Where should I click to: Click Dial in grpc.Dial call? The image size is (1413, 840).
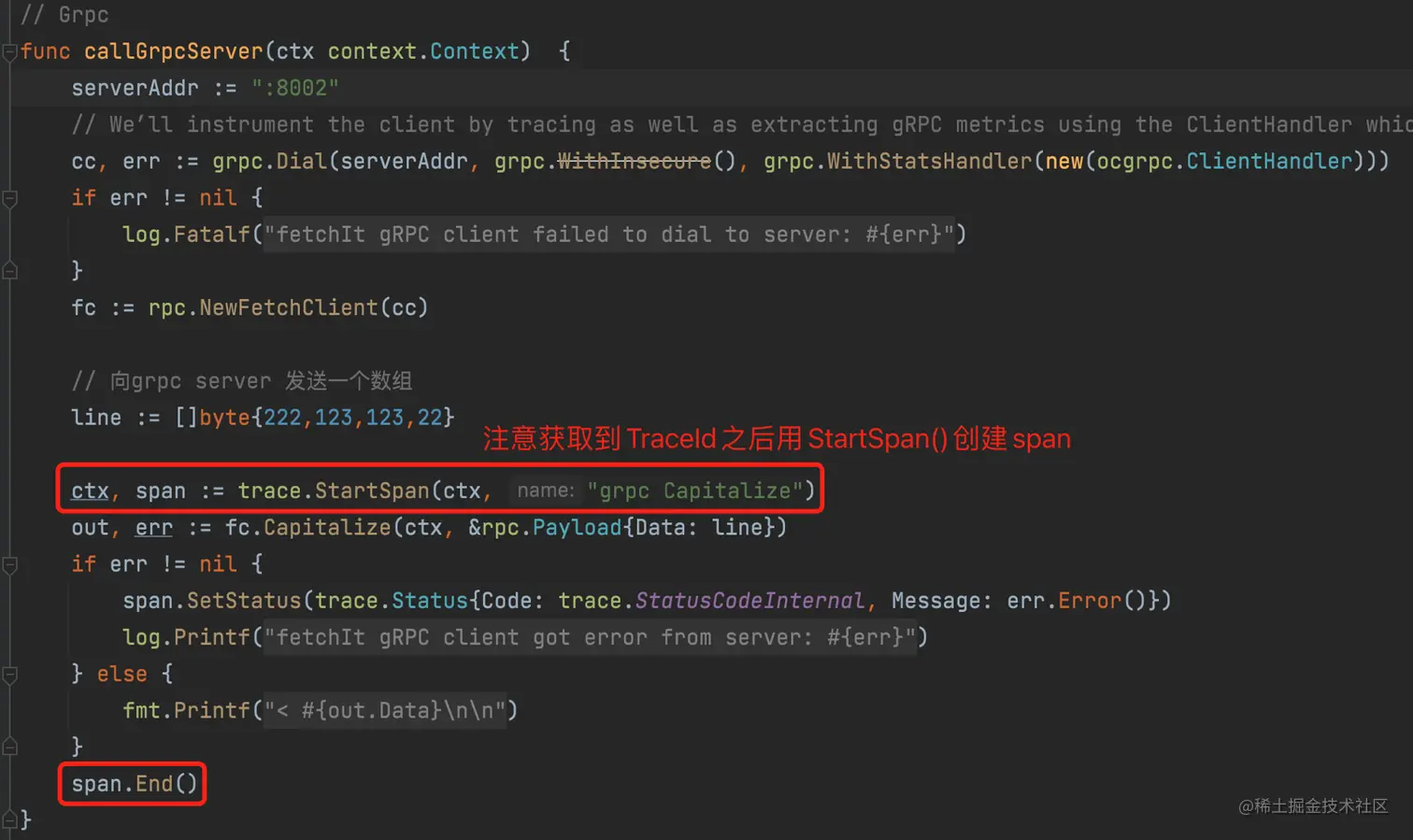(x=302, y=161)
